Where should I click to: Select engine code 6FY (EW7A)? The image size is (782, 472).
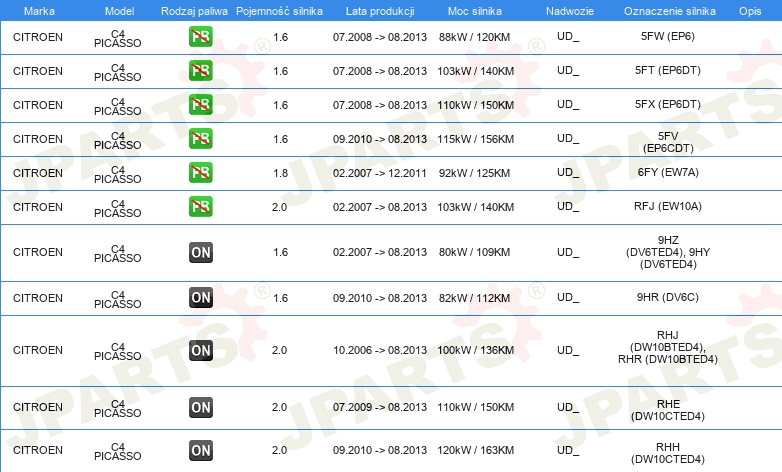point(668,172)
